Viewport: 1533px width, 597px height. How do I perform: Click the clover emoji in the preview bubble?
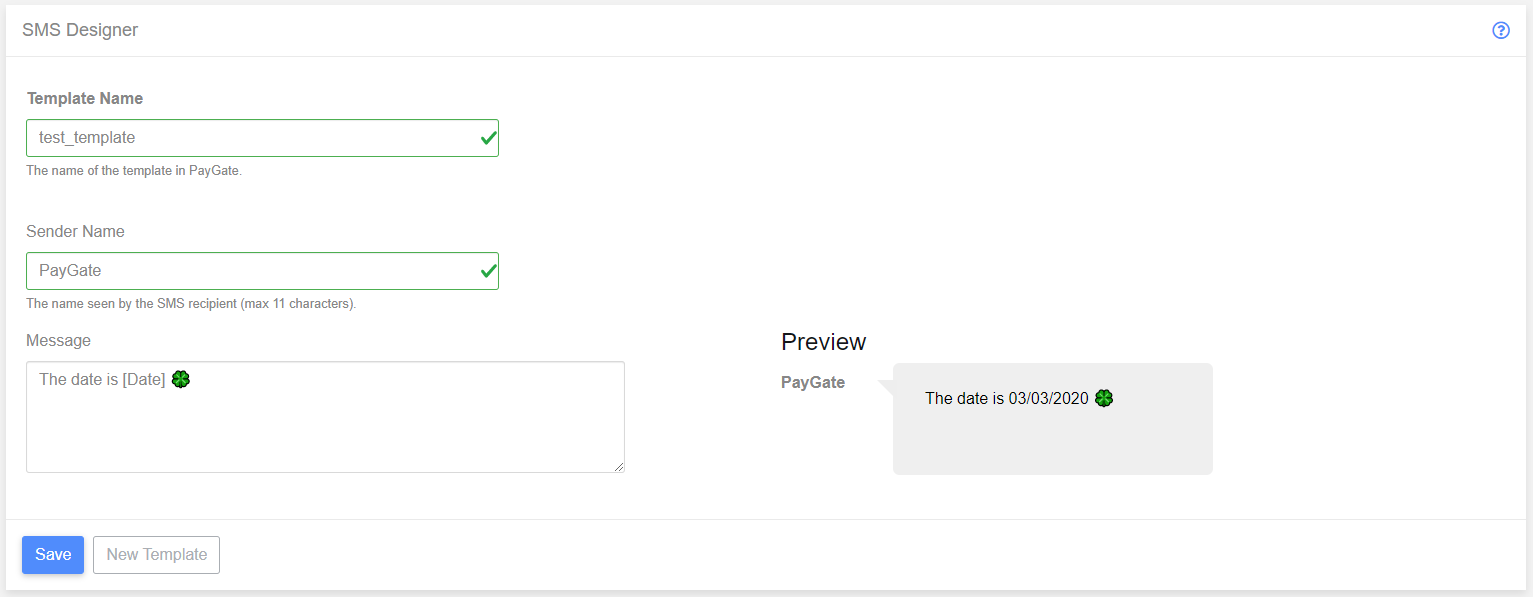1104,398
